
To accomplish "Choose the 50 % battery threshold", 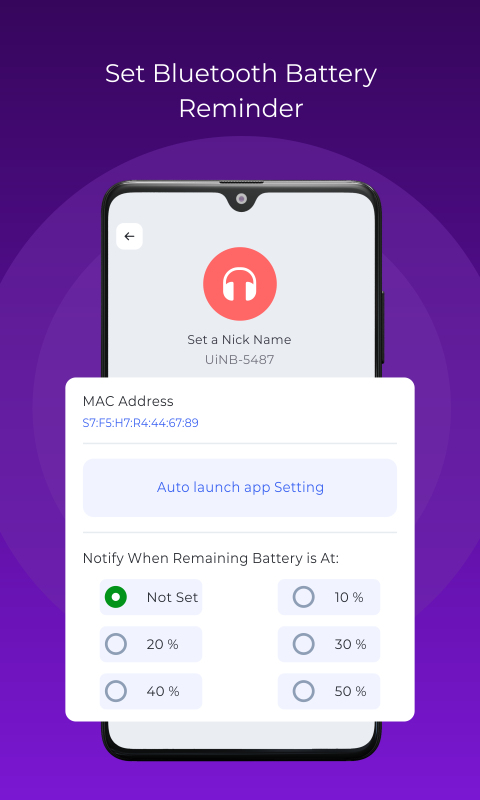I will point(329,691).
